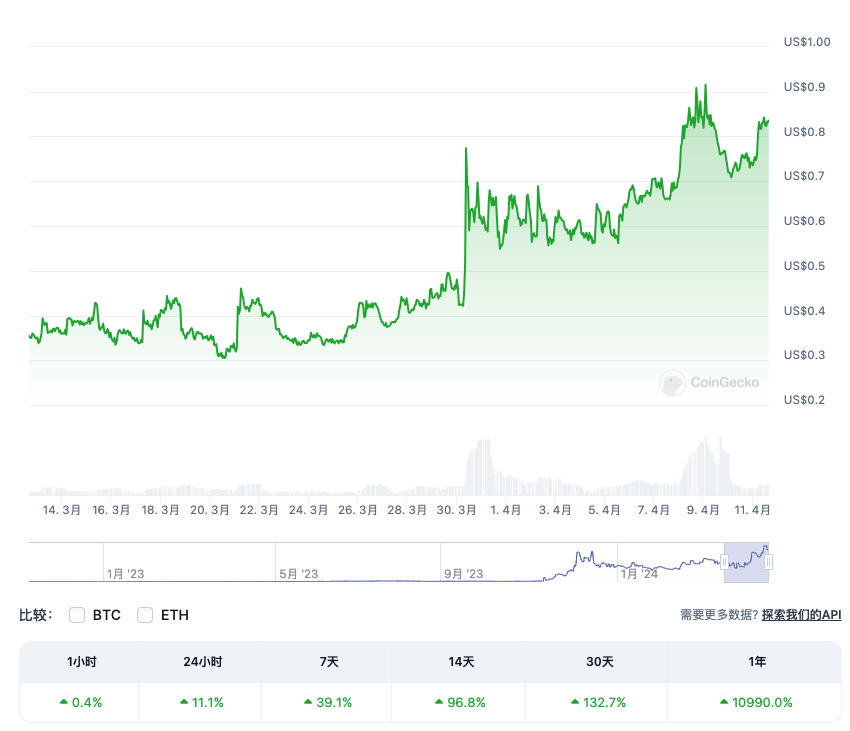Click the CoinGecko watermark logo

pyautogui.click(x=710, y=382)
